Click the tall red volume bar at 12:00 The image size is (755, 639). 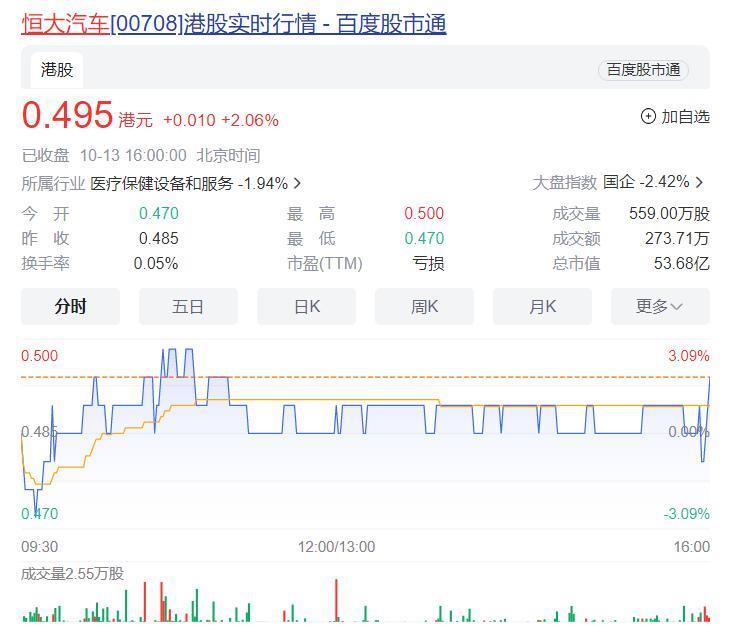tap(336, 600)
